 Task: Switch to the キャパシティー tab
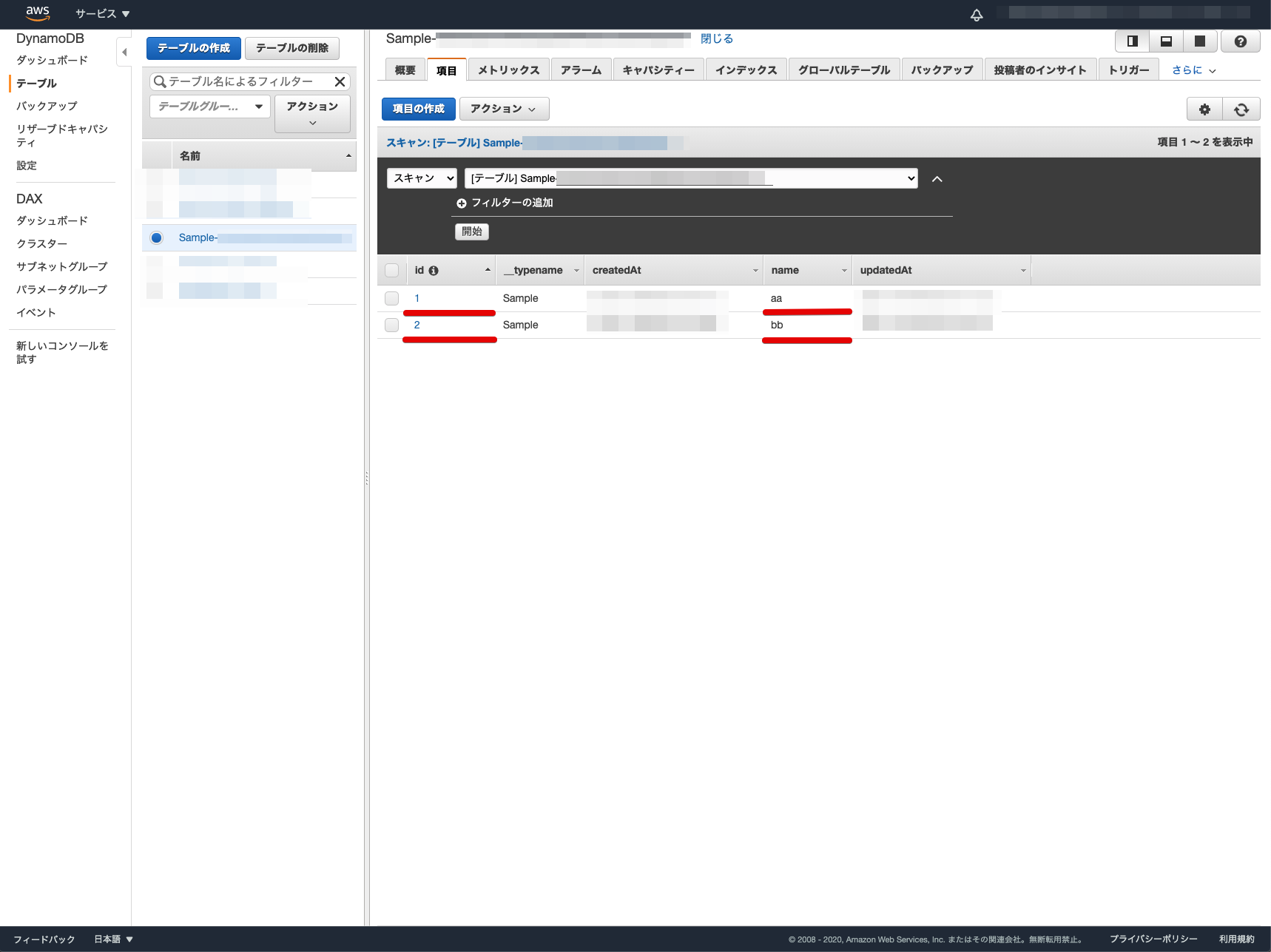click(658, 70)
